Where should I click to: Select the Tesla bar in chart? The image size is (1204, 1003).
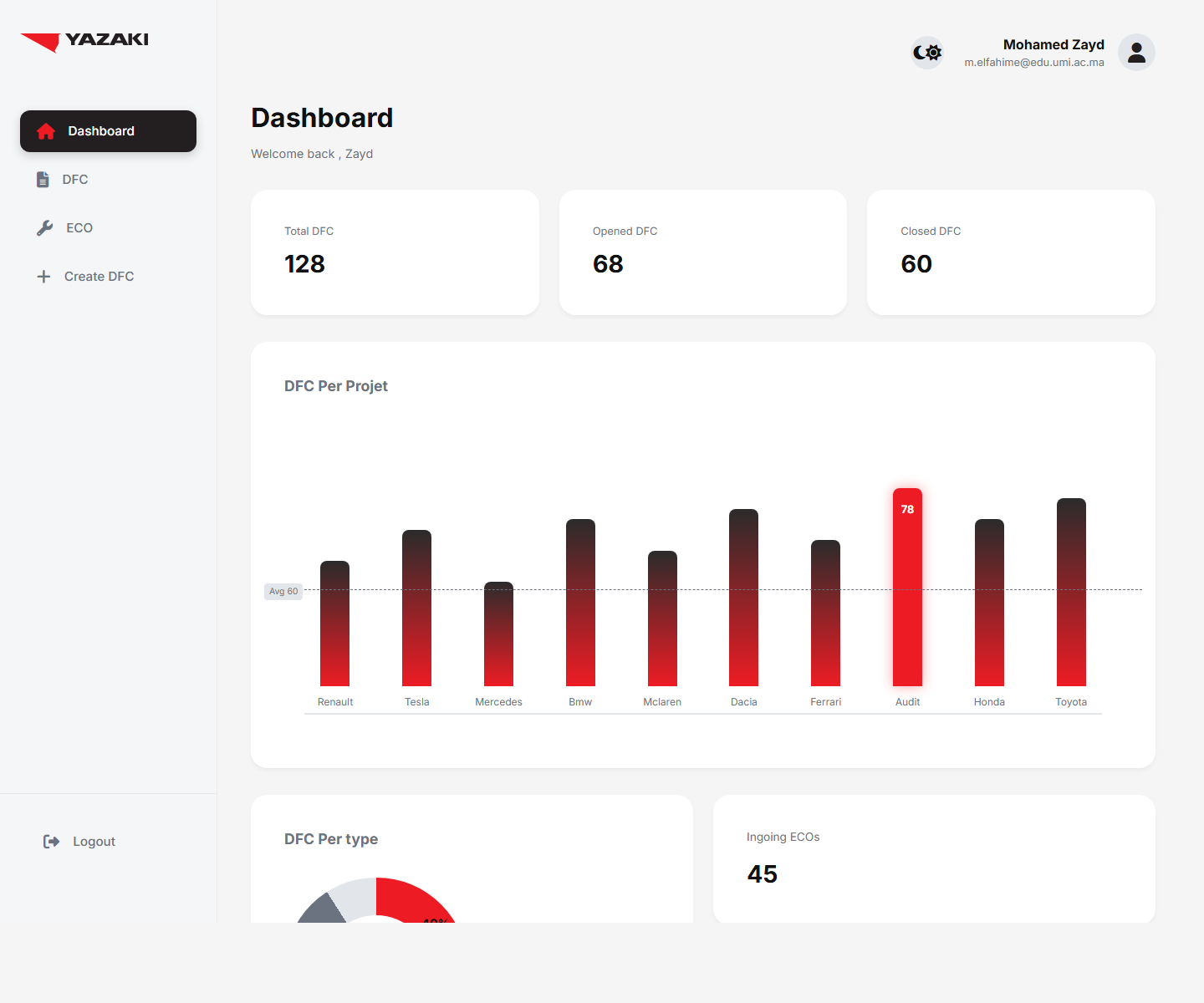pos(417,608)
